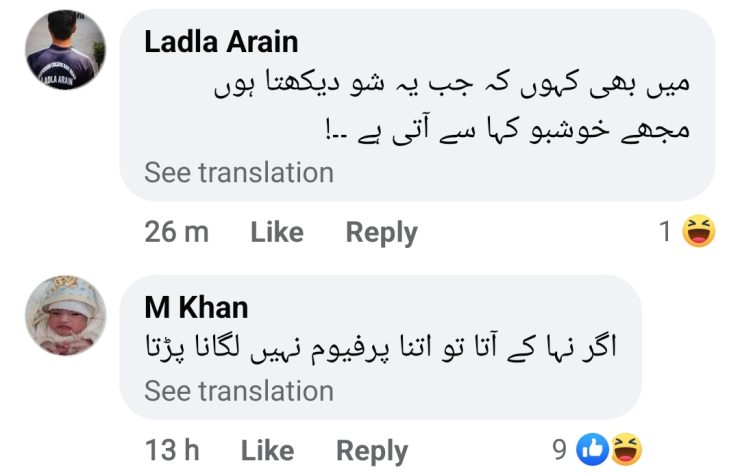
Task: Click reaction count 1 on Ladla Arain's comment
Action: pos(665,232)
